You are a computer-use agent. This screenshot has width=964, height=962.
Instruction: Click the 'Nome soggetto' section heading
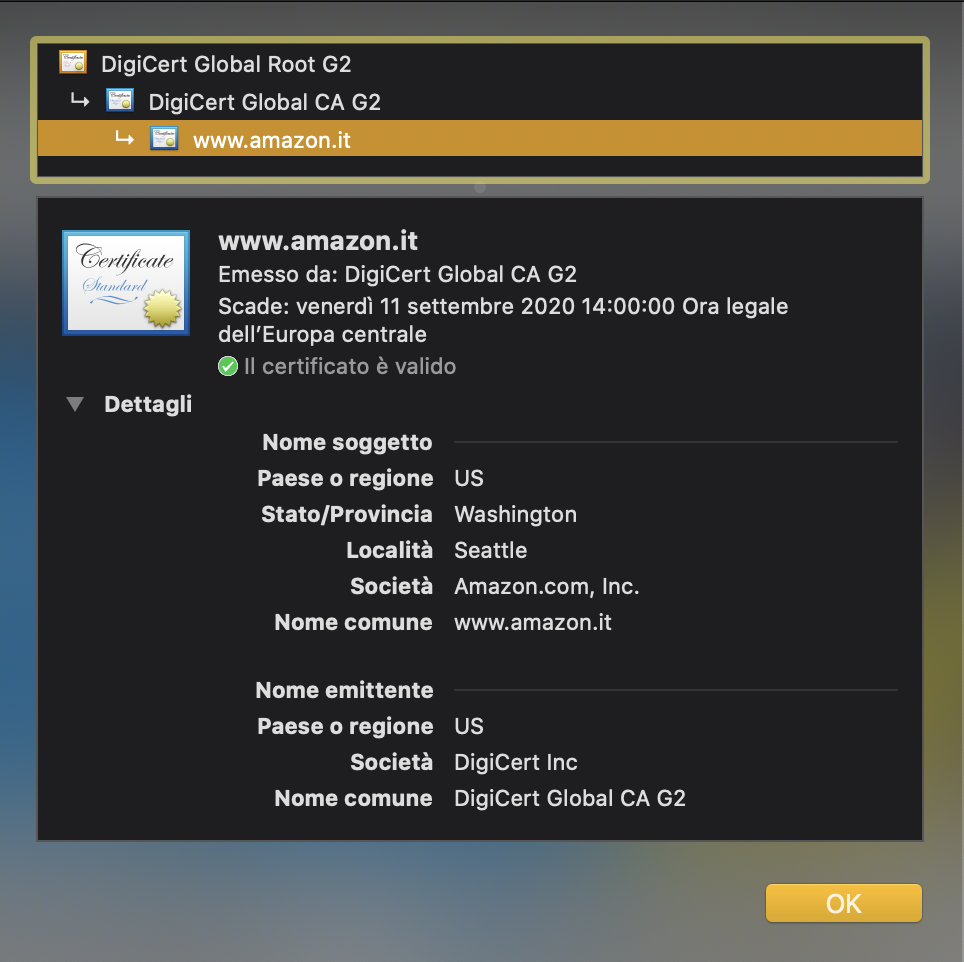[347, 442]
